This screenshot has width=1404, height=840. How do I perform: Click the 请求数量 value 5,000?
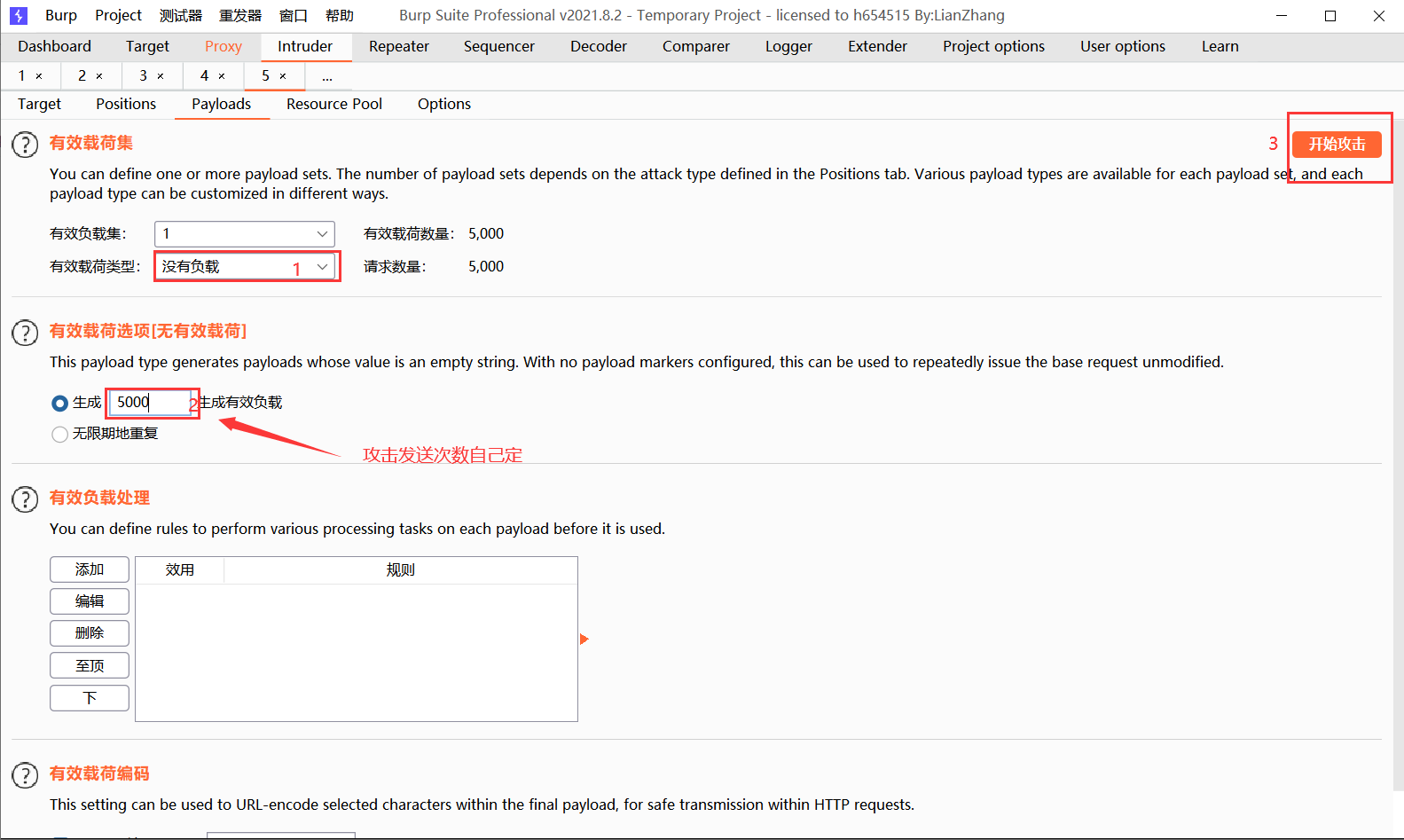tap(486, 267)
